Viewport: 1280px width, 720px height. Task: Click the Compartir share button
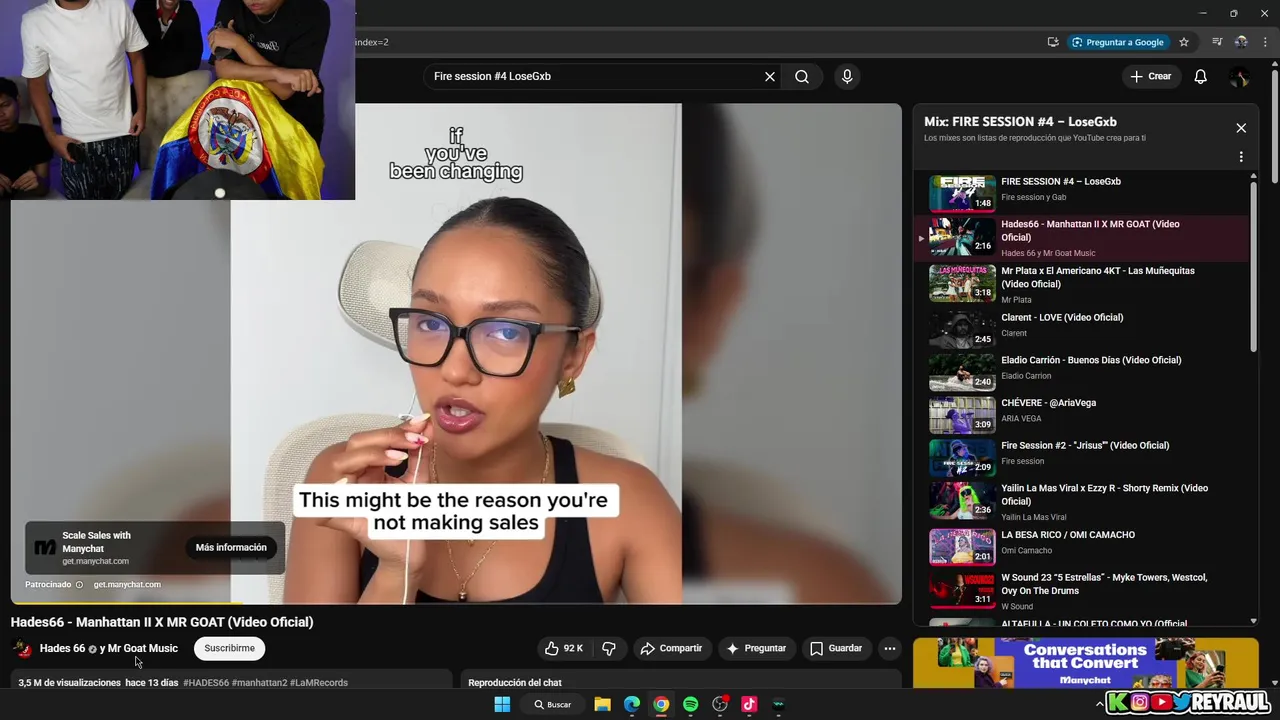click(671, 648)
